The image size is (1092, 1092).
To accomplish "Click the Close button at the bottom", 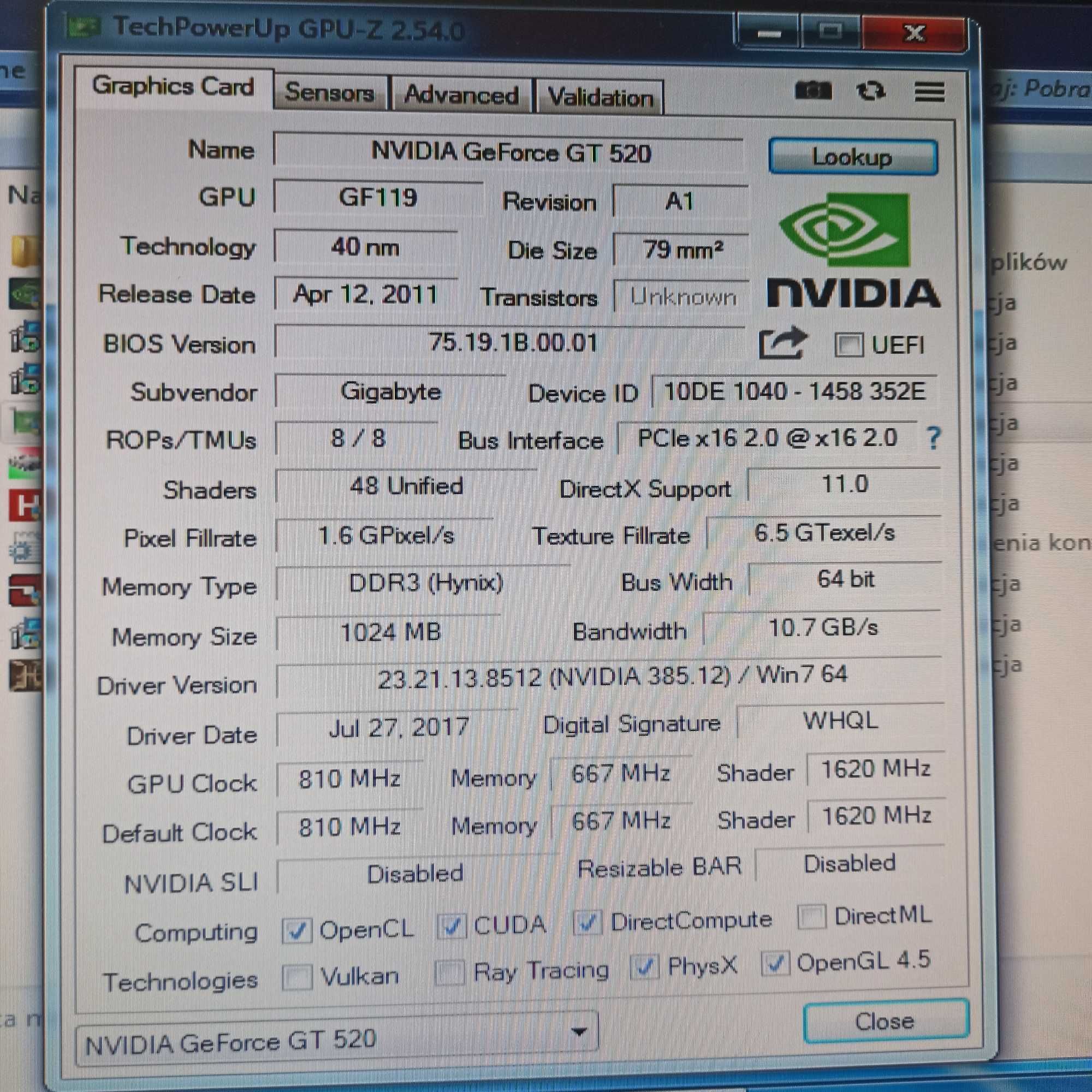I will click(885, 1022).
